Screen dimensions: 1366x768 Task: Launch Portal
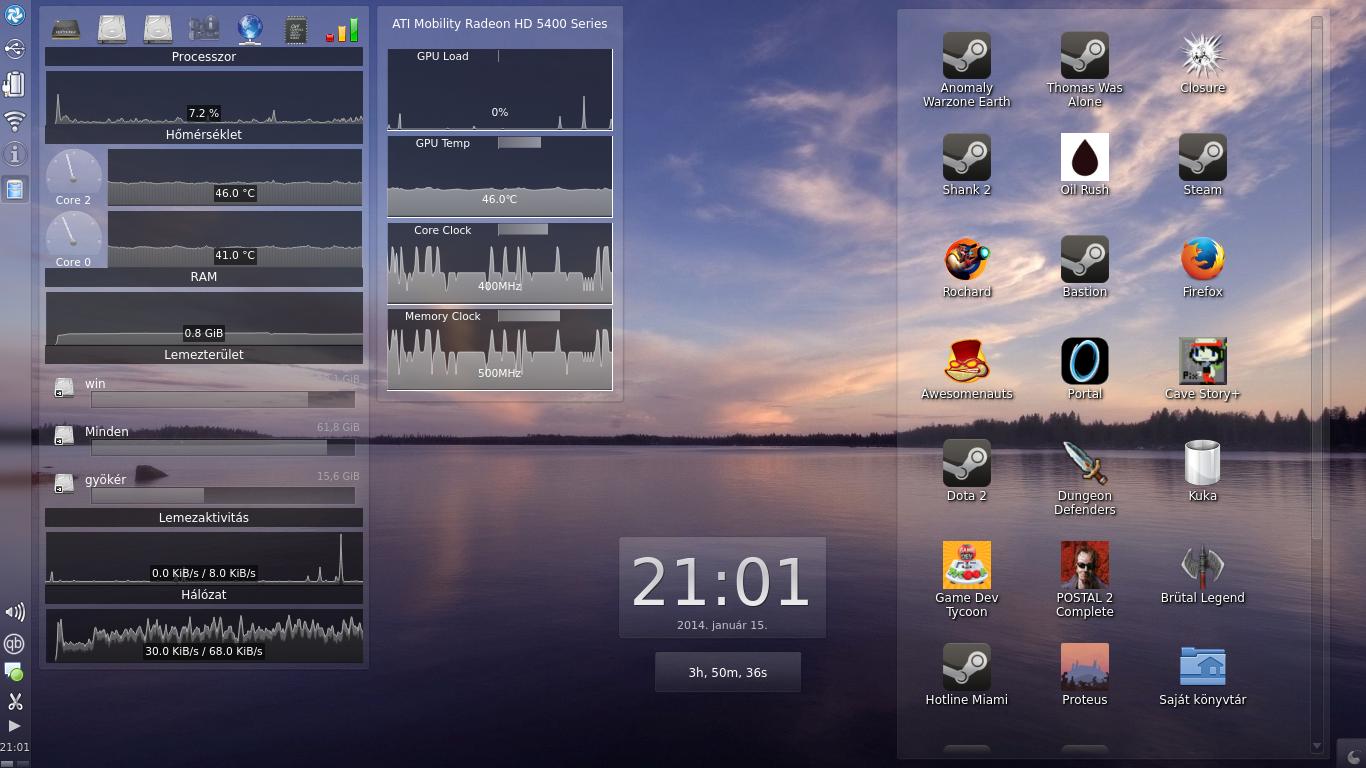coord(1084,369)
